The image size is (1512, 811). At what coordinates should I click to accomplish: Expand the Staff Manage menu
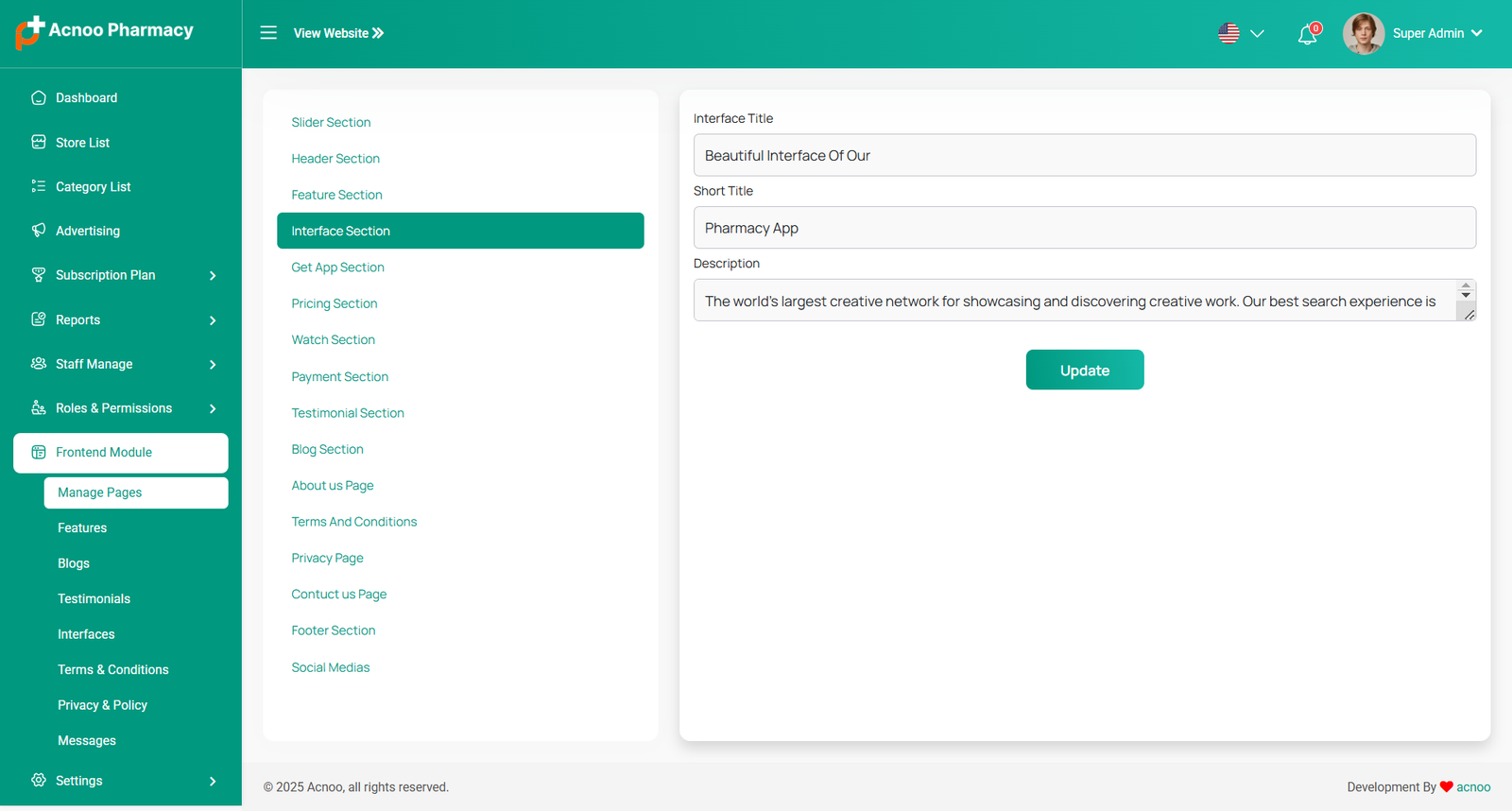213,365
